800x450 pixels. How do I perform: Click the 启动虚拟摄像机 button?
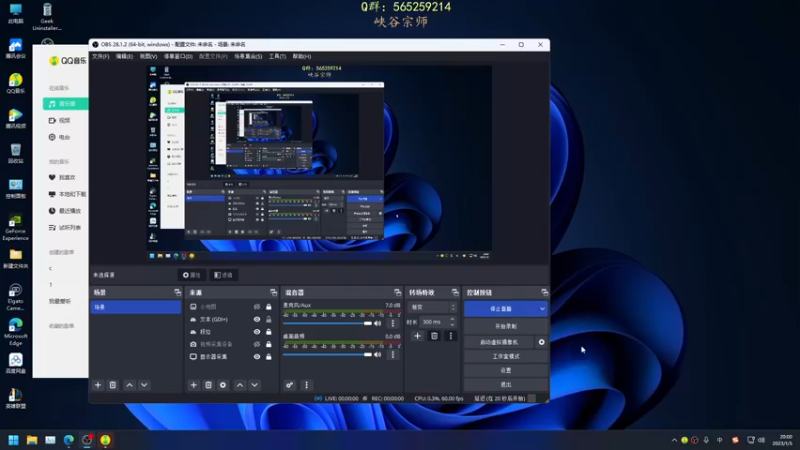pyautogui.click(x=499, y=342)
